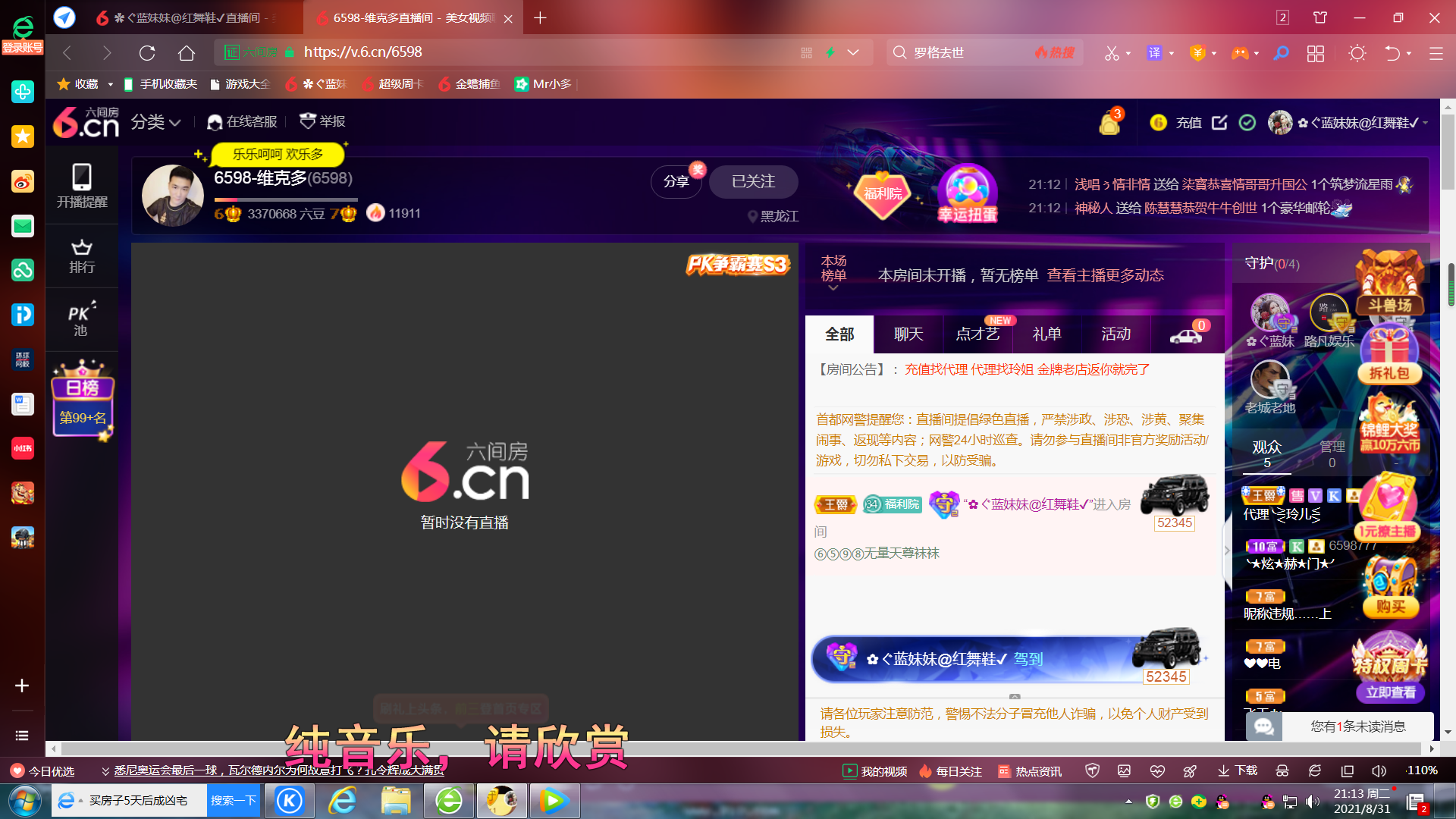Click the browser refresh button
This screenshot has height=819, width=1456.
(x=147, y=52)
